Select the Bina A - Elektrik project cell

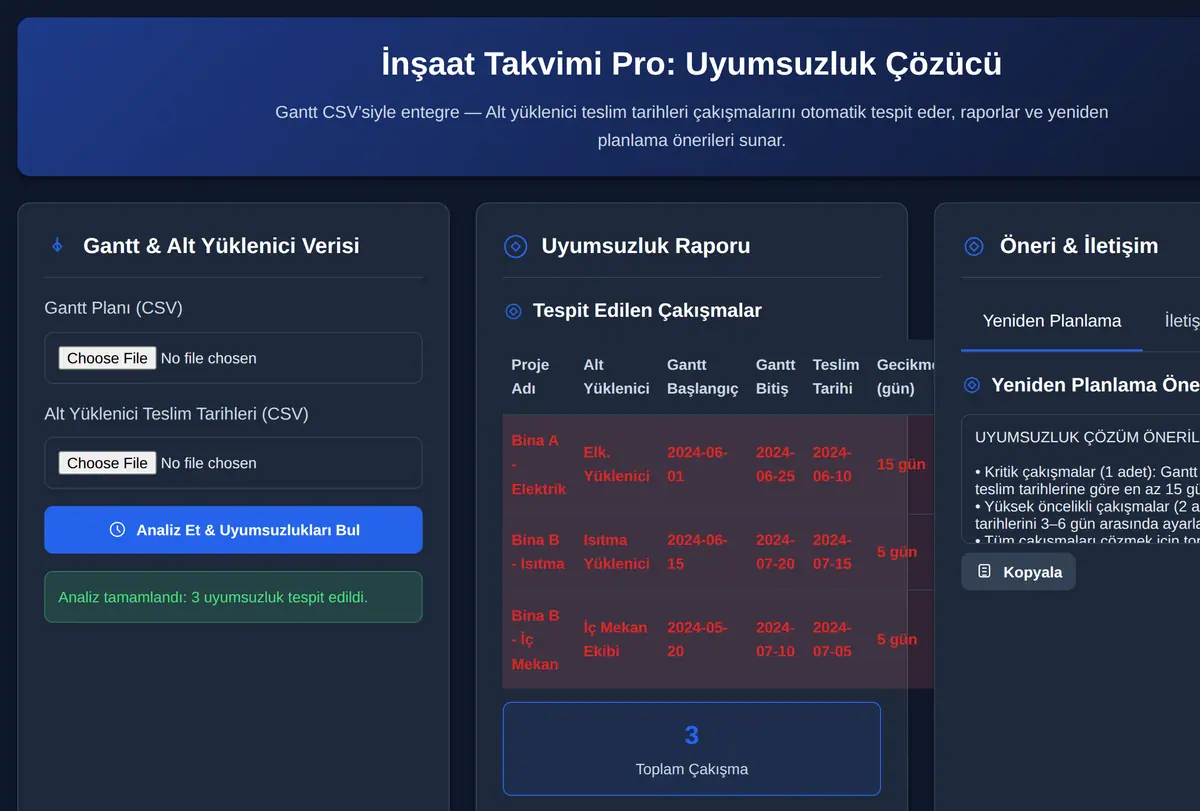coord(539,464)
